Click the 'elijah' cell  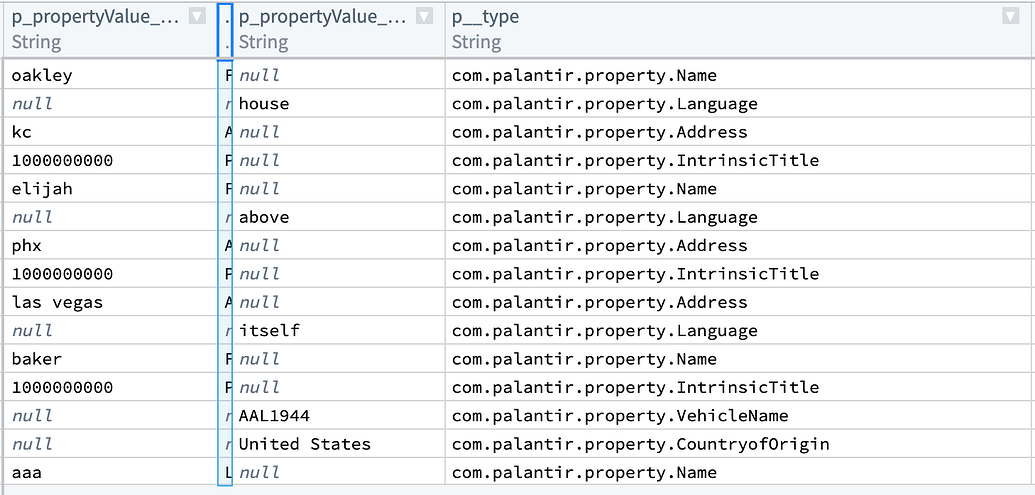(42, 189)
